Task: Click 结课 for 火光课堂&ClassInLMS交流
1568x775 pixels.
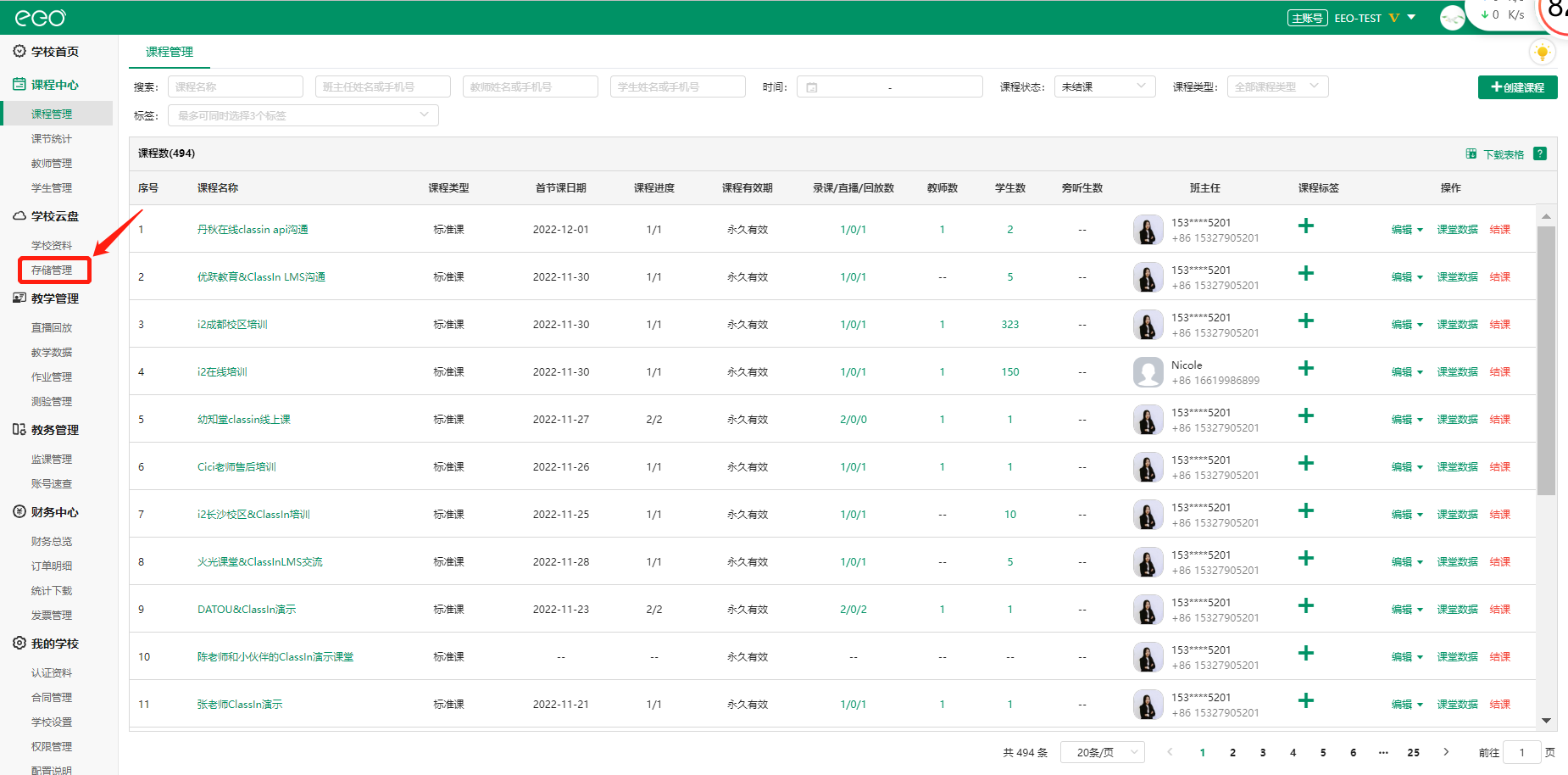Action: click(x=1500, y=562)
